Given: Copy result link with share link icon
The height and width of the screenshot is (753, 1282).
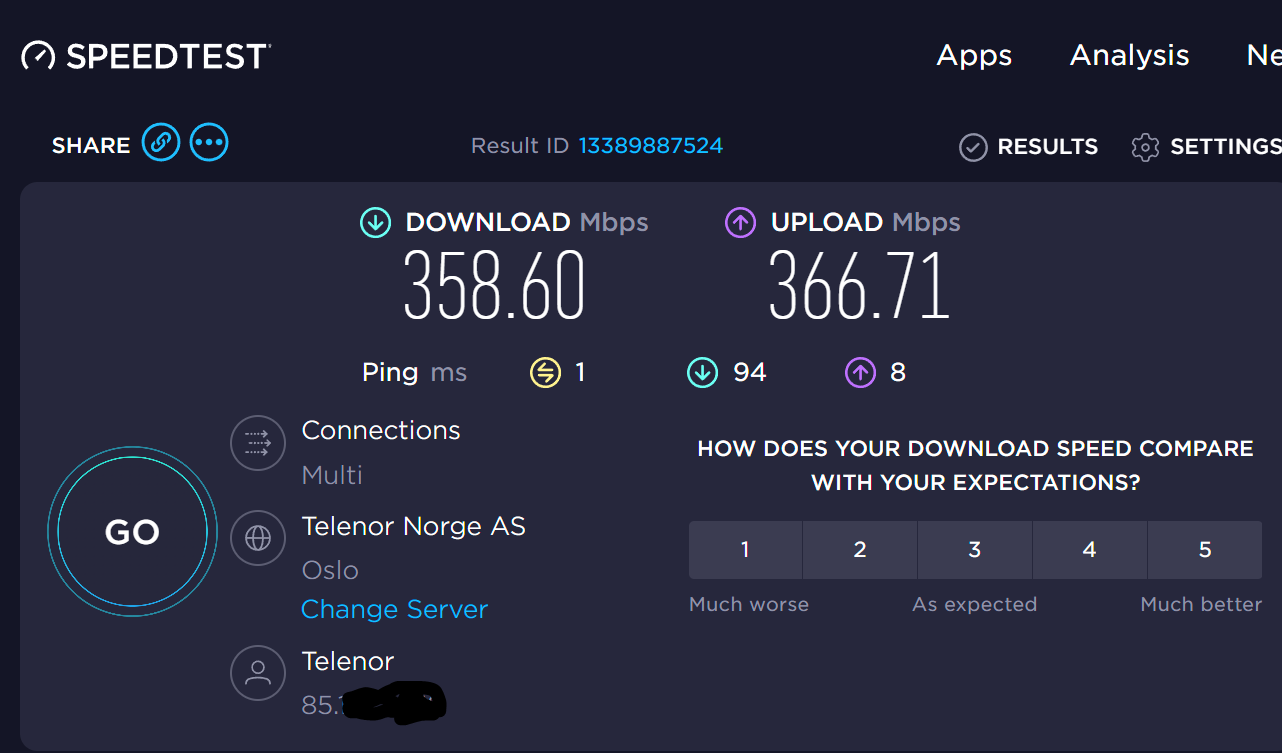Looking at the screenshot, I should [160, 143].
